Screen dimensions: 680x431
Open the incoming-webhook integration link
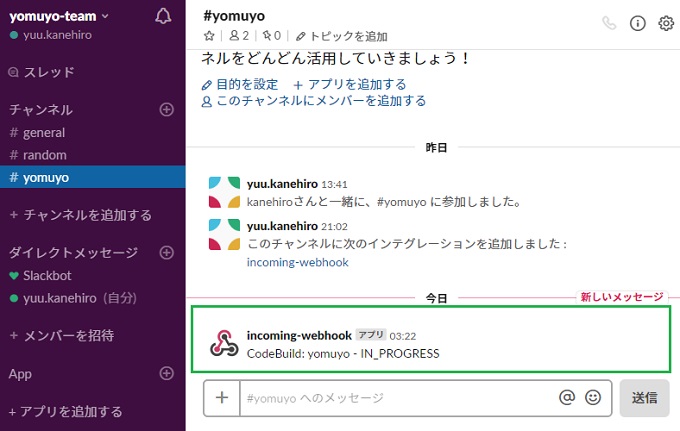(298, 262)
